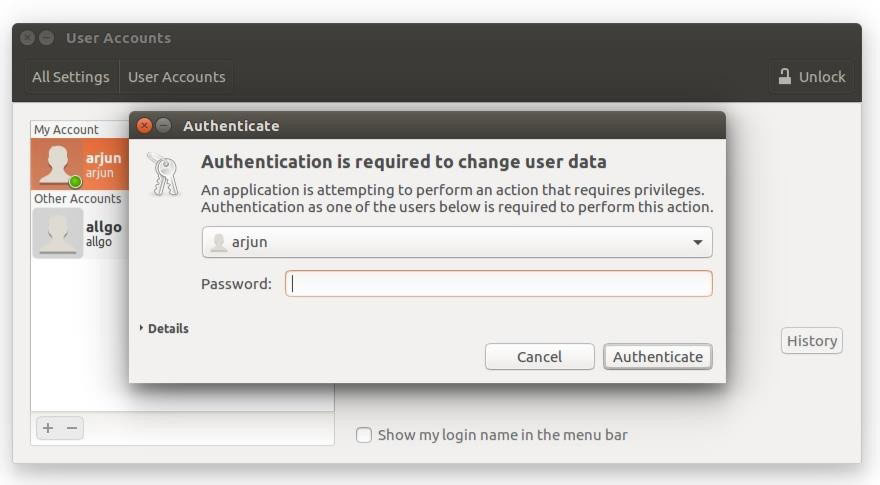Click User Accounts in header bar
Image resolution: width=880 pixels, height=485 pixels.
click(176, 77)
